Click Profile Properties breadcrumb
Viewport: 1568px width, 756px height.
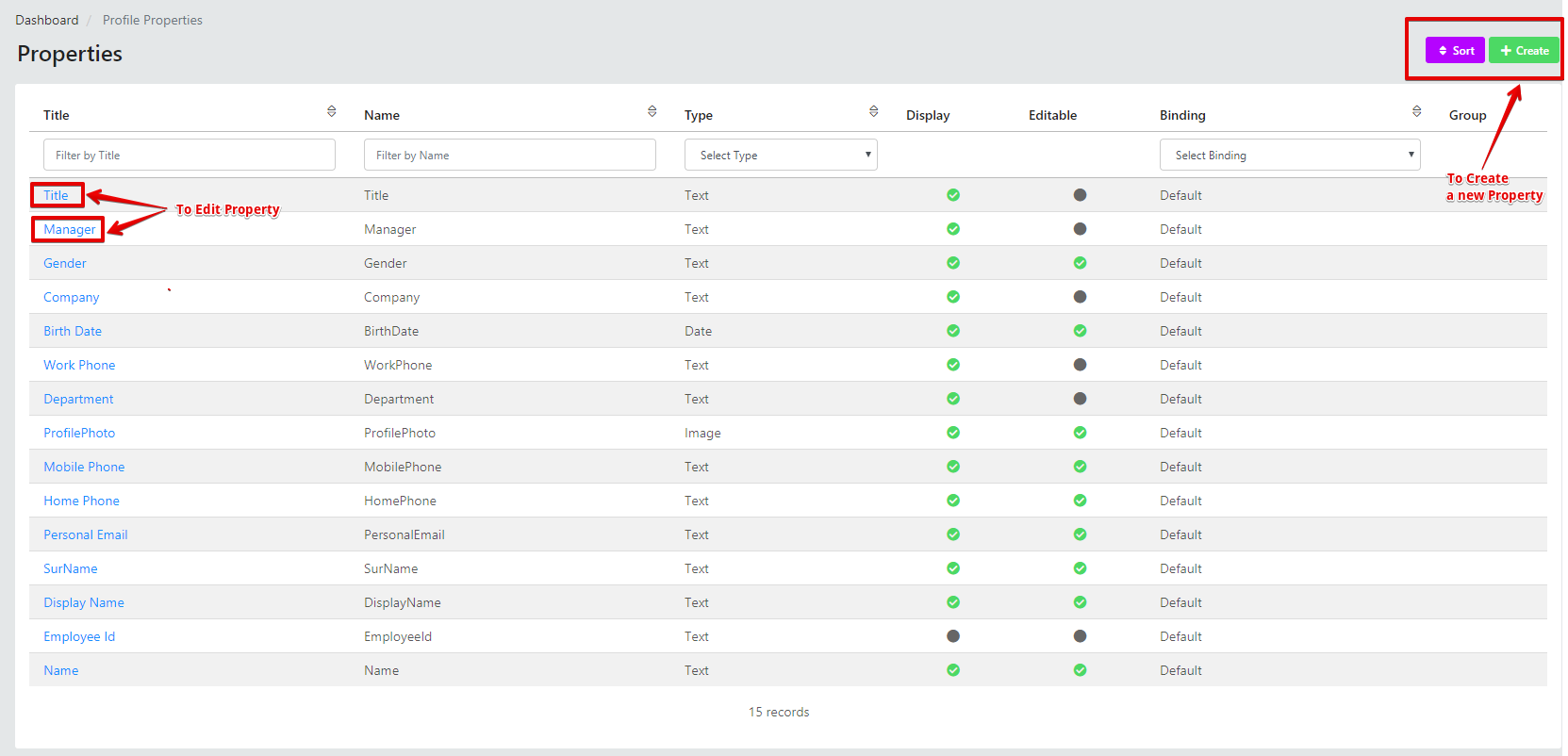pyautogui.click(x=153, y=20)
